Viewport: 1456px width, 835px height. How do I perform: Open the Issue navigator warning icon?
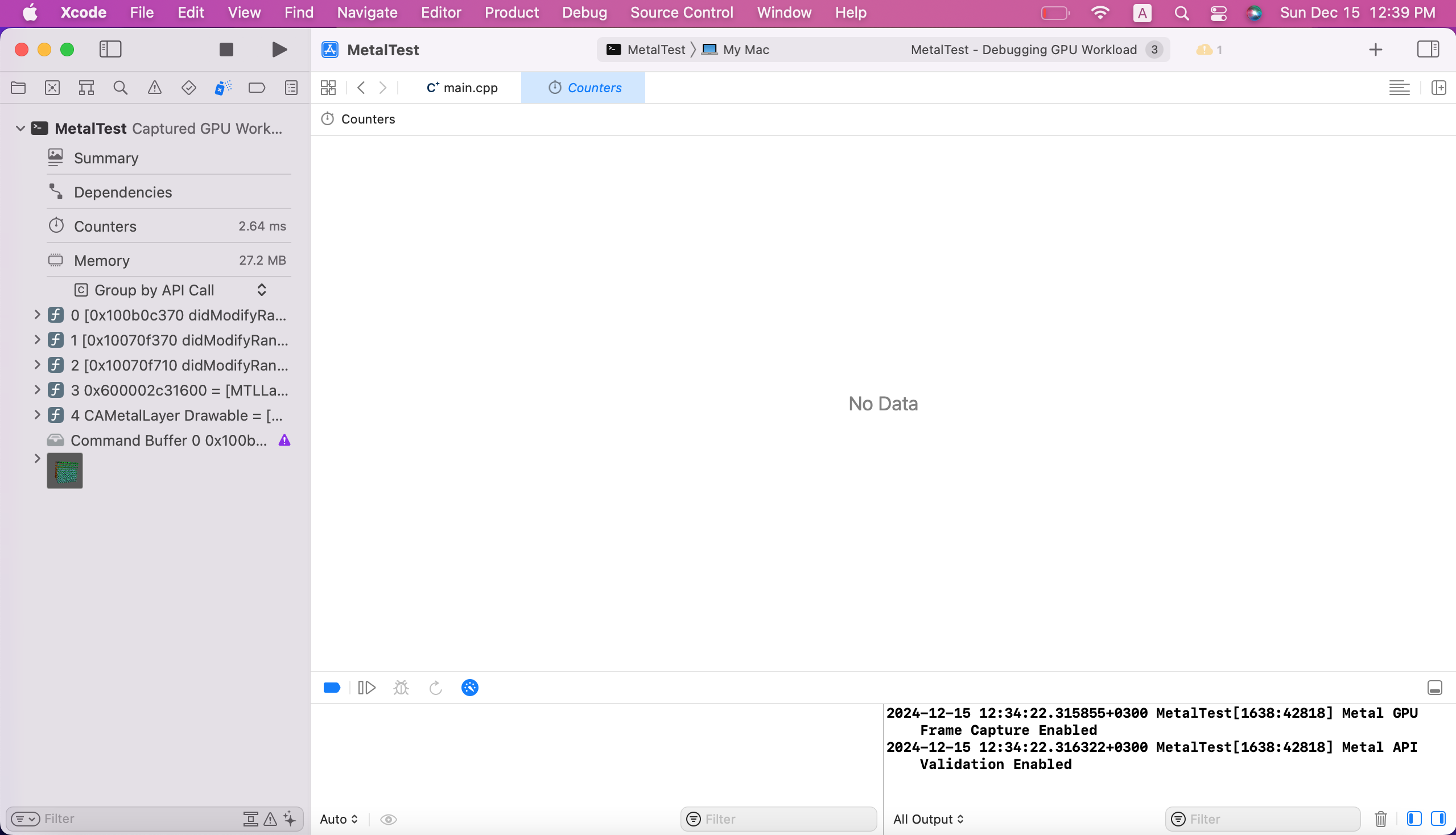[155, 88]
